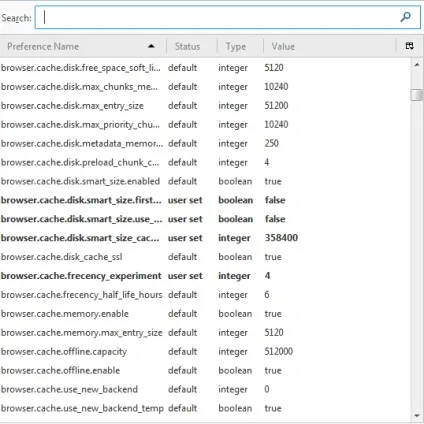Click the value 250
424x424 pixels.
pos(272,143)
